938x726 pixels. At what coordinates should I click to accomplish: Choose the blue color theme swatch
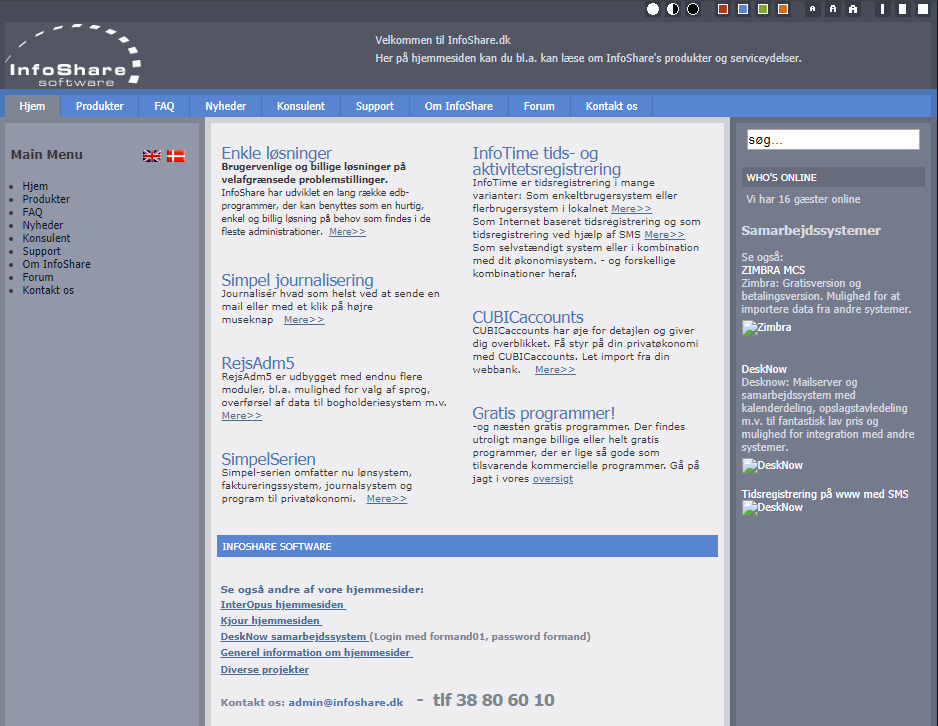[x=743, y=9]
